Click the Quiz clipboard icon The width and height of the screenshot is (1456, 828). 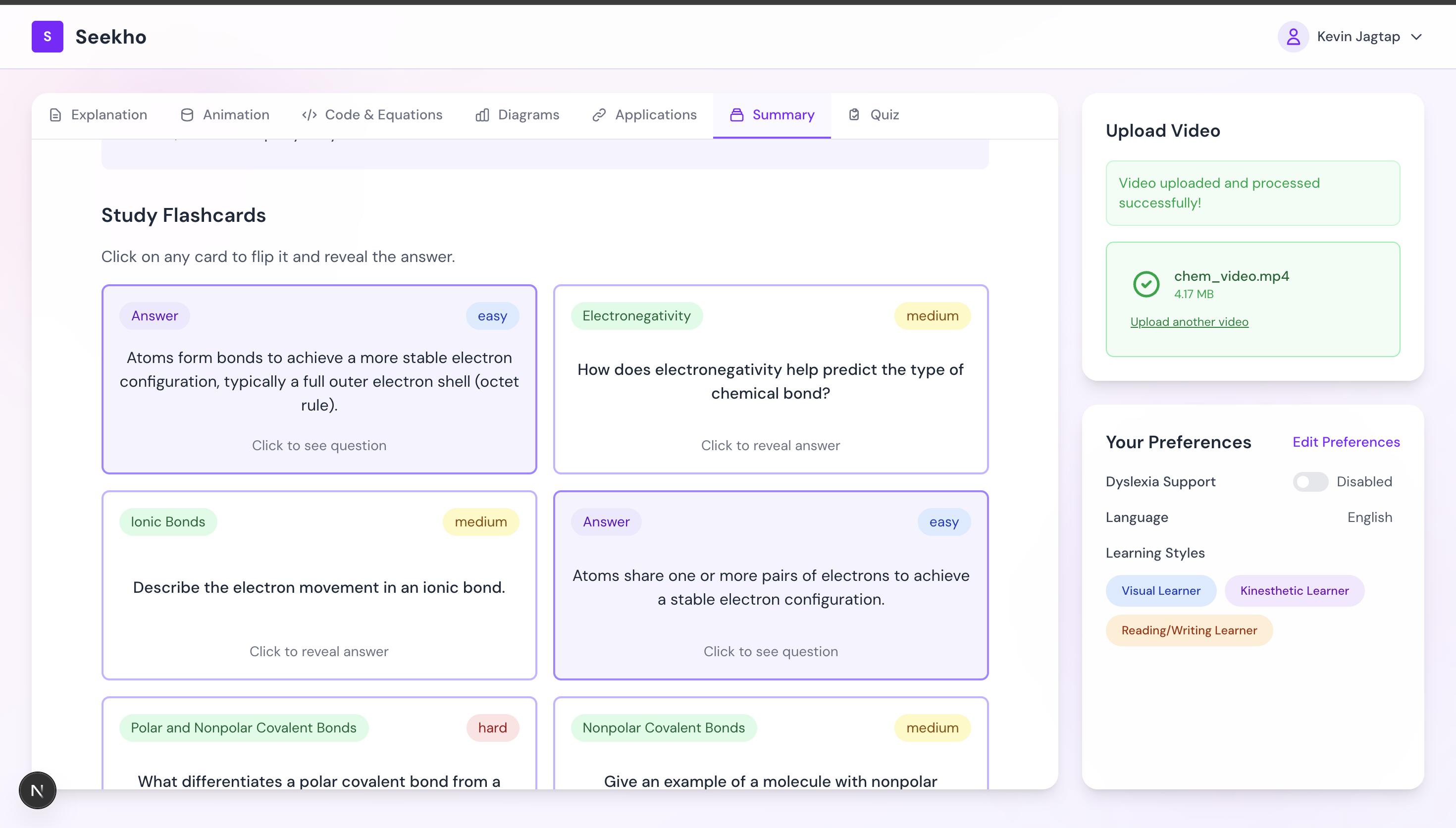click(854, 115)
